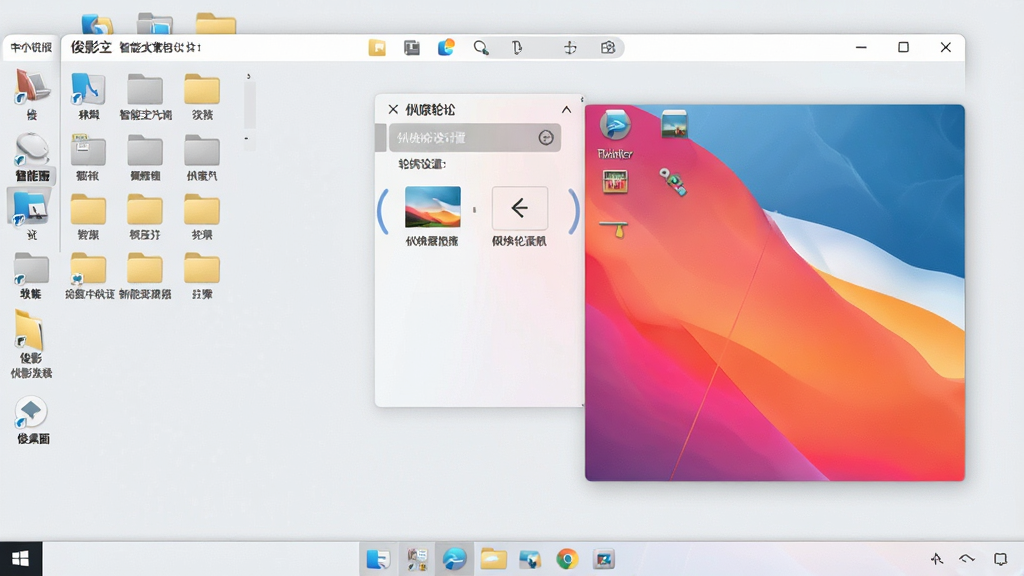Click into the gray search field in the panel
The height and width of the screenshot is (576, 1024).
point(475,138)
